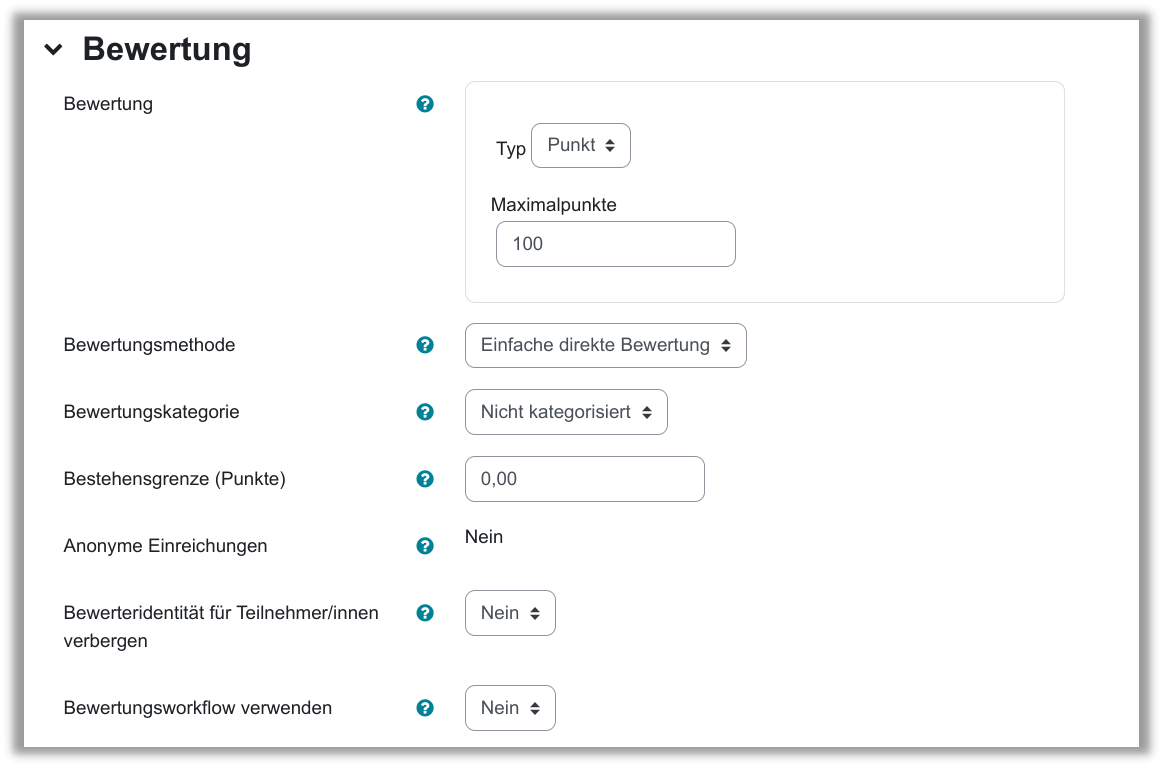Click the Bewertungsmethode label text

click(x=149, y=345)
